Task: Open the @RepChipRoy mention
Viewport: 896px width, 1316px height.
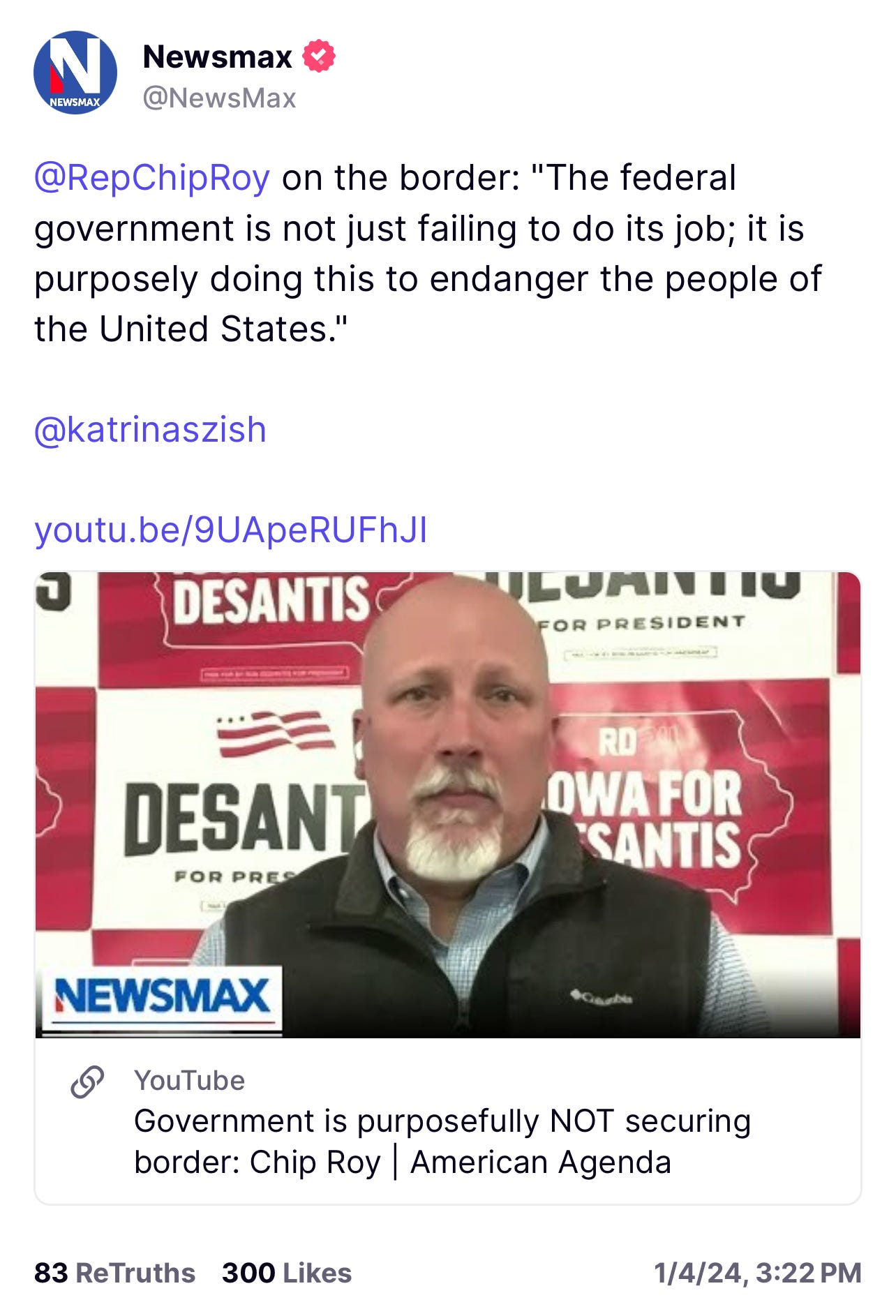Action: point(152,178)
